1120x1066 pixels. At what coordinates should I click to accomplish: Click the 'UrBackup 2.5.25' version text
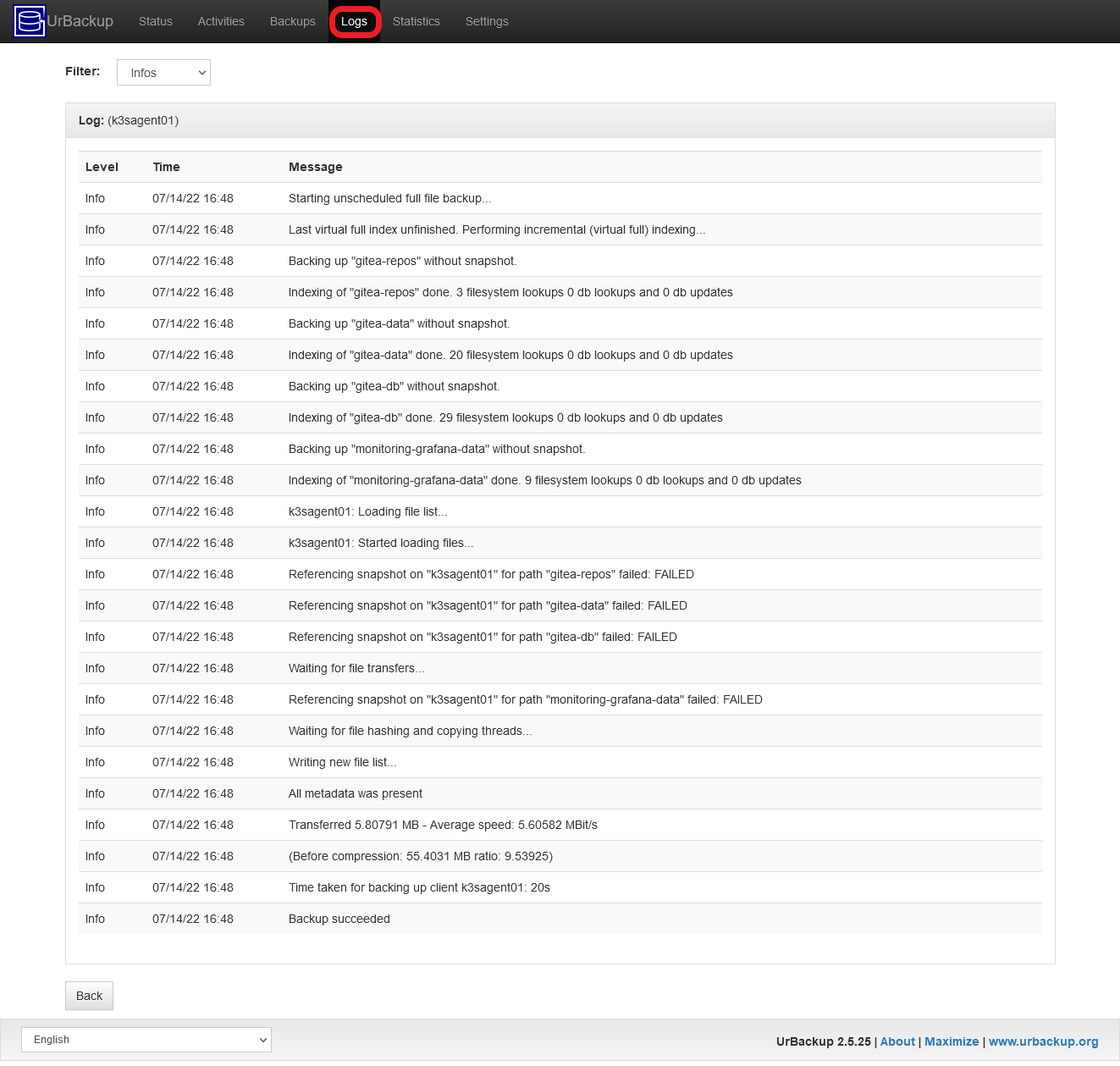(824, 1041)
